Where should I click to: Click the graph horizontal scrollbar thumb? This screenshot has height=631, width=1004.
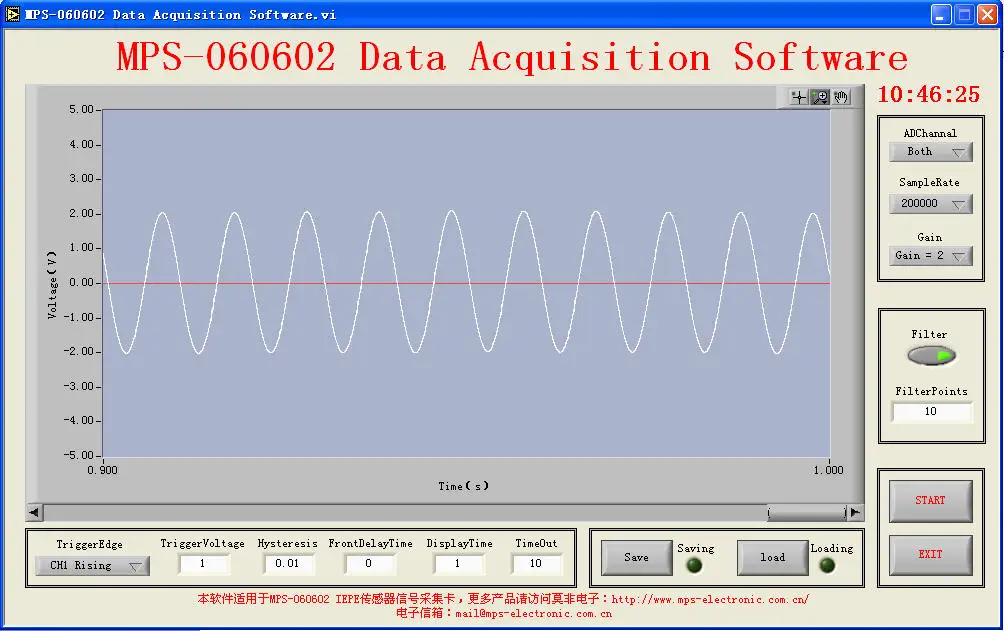tap(807, 512)
